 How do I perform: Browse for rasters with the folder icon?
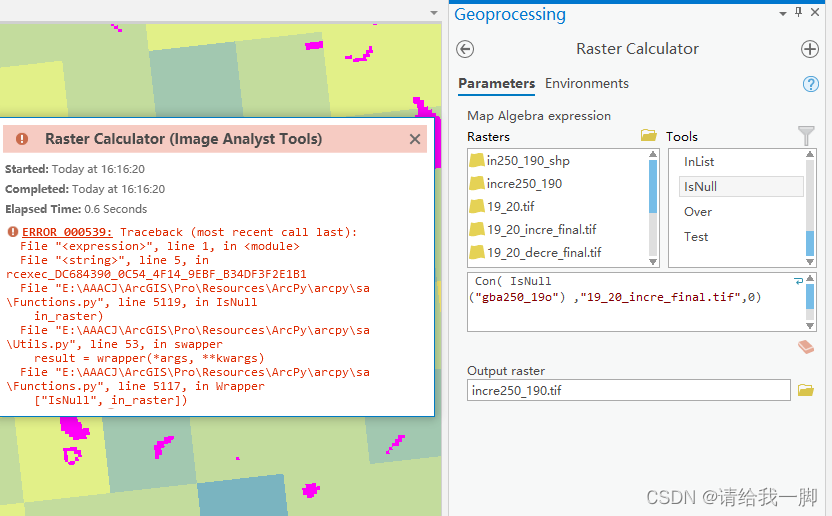tap(648, 136)
